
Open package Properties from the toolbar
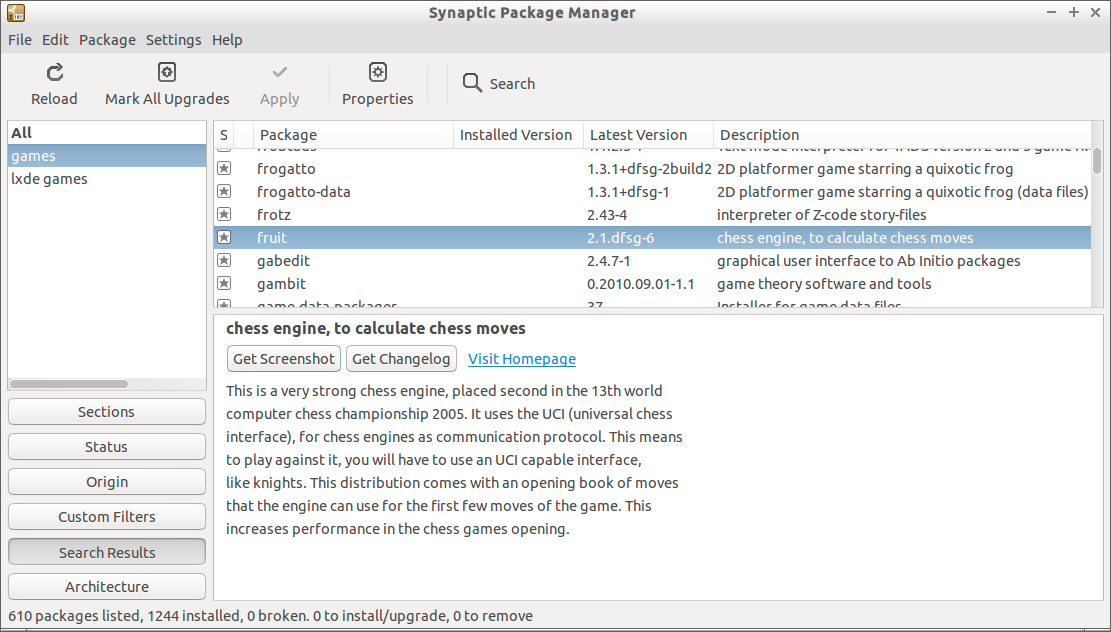coord(377,72)
